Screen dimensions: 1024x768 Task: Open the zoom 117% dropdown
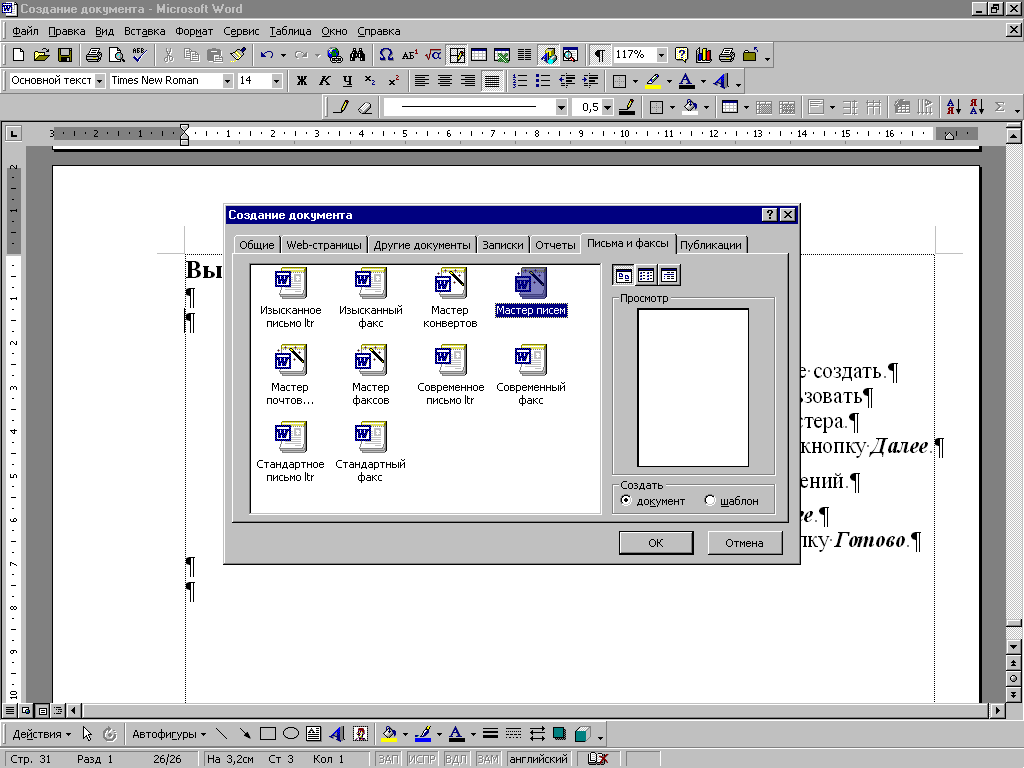[x=662, y=55]
